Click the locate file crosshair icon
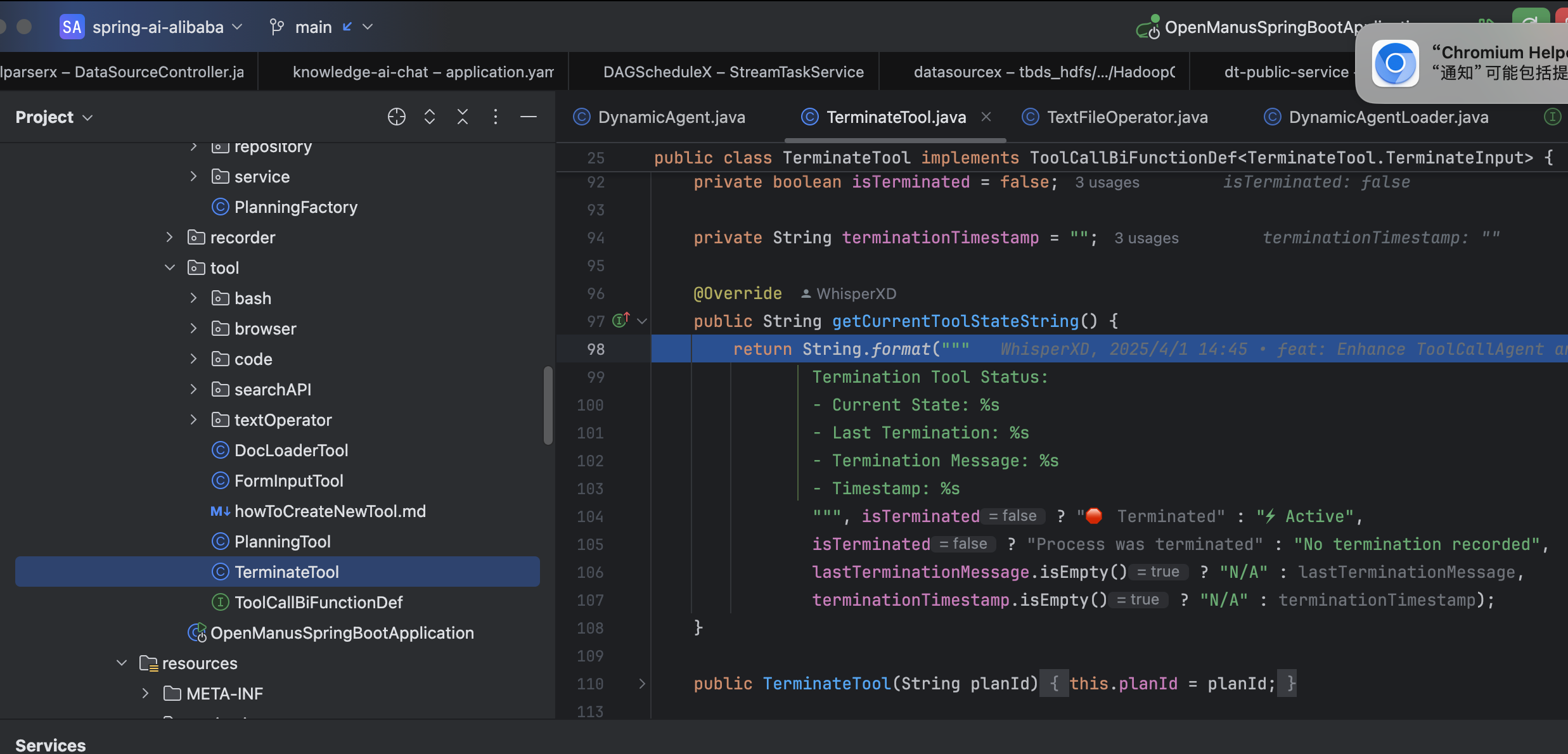1568x754 pixels. tap(396, 117)
